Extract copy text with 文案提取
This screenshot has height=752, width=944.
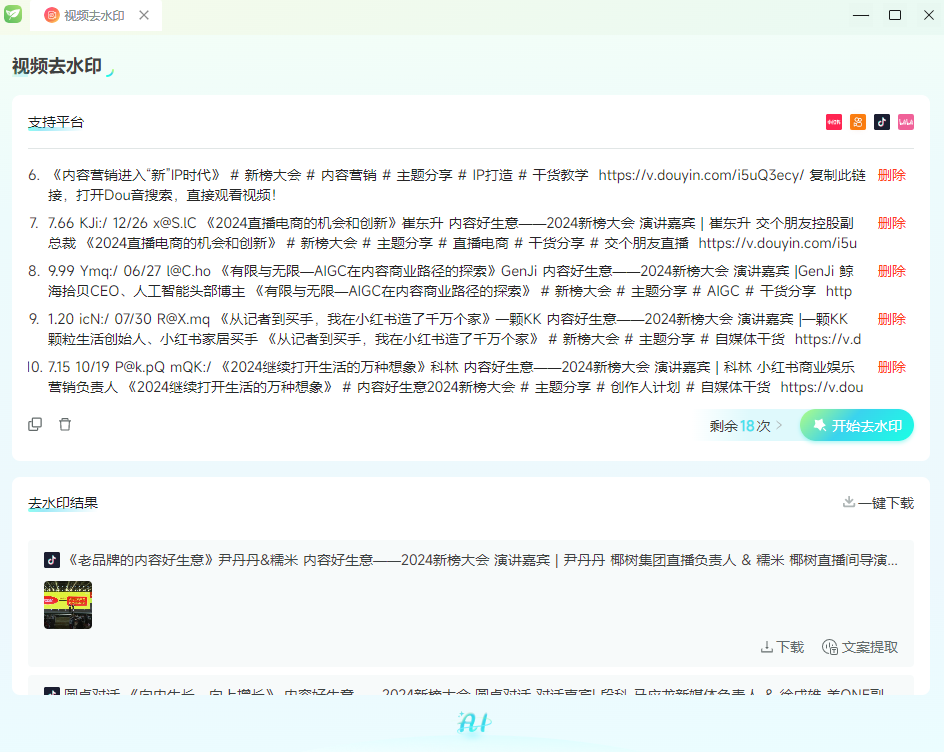(x=860, y=647)
